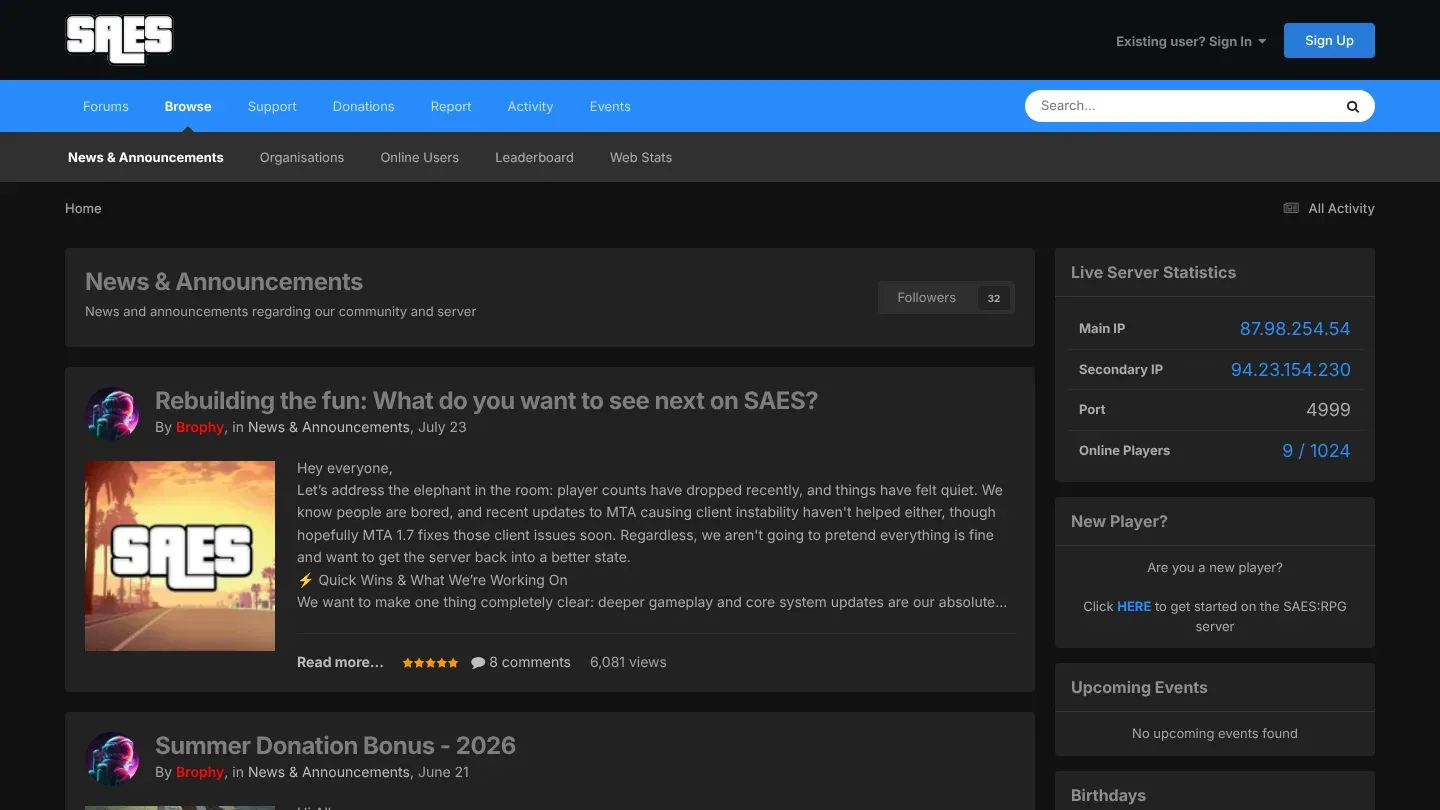The image size is (1440, 810).
Task: Open Brophy's avatar on Summer Donation Bonus post
Action: click(112, 759)
